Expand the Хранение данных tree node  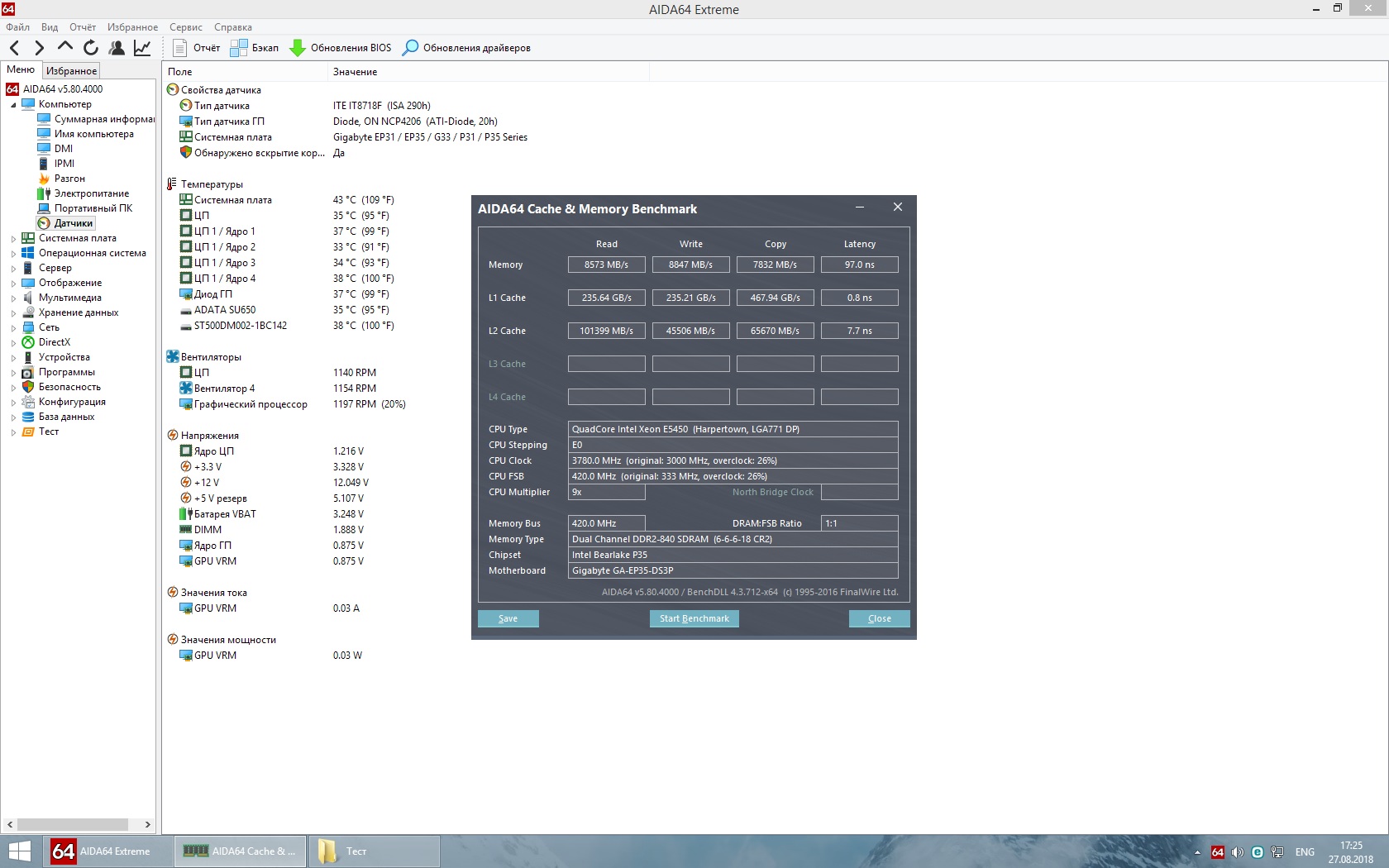click(13, 313)
